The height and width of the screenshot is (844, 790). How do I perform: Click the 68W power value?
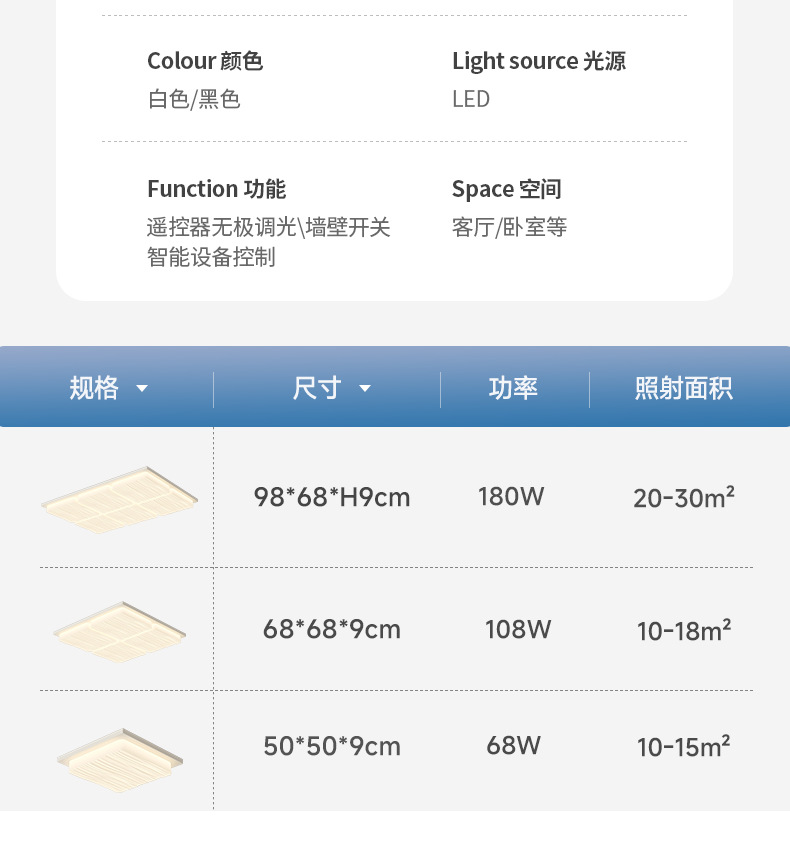[x=514, y=745]
